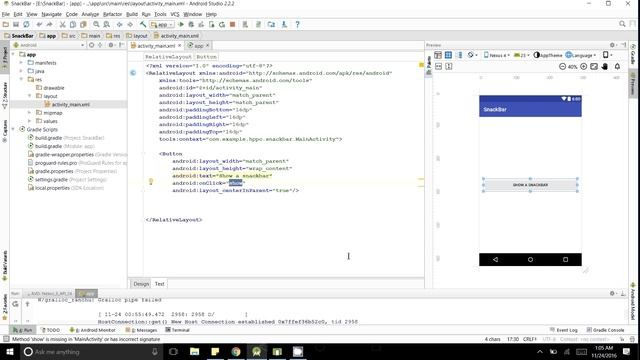Click the Redo arrow in toolbar
640x360 pixels.
49,24
